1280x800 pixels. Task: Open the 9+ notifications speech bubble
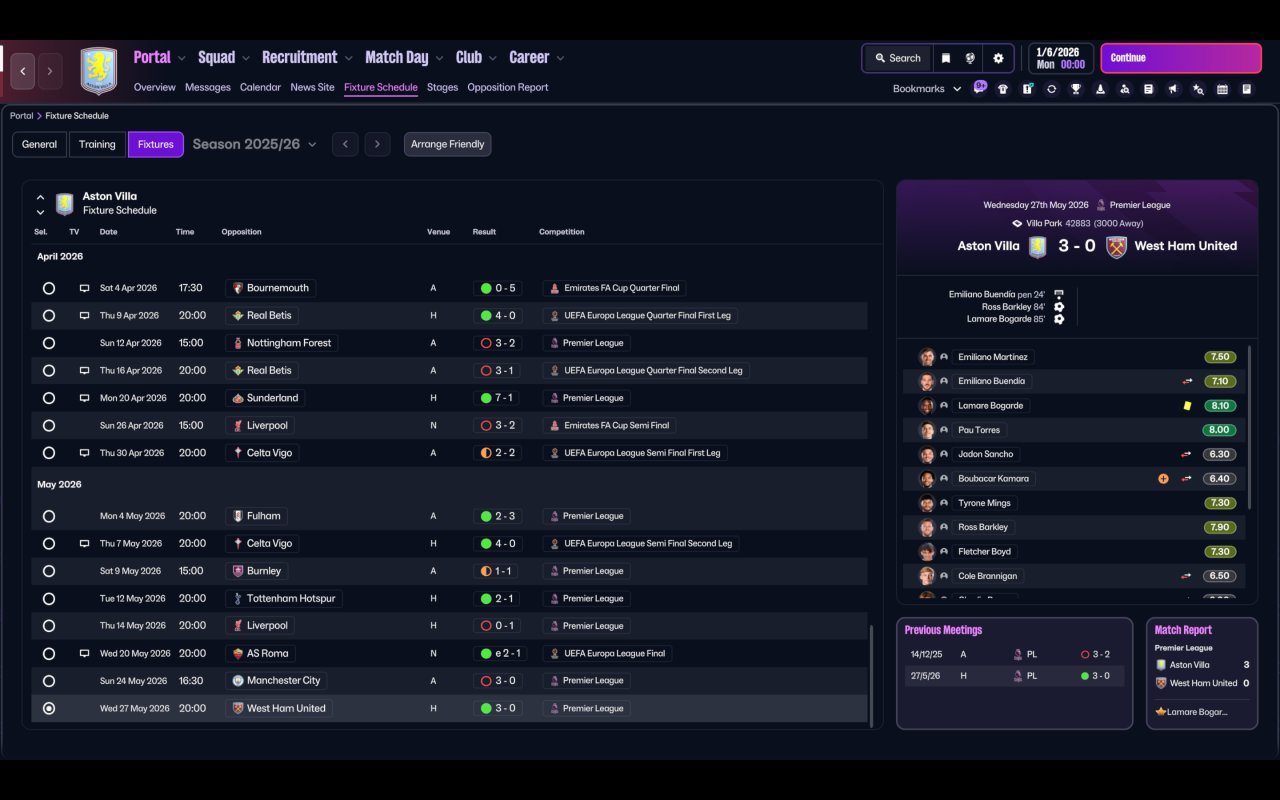click(980, 86)
